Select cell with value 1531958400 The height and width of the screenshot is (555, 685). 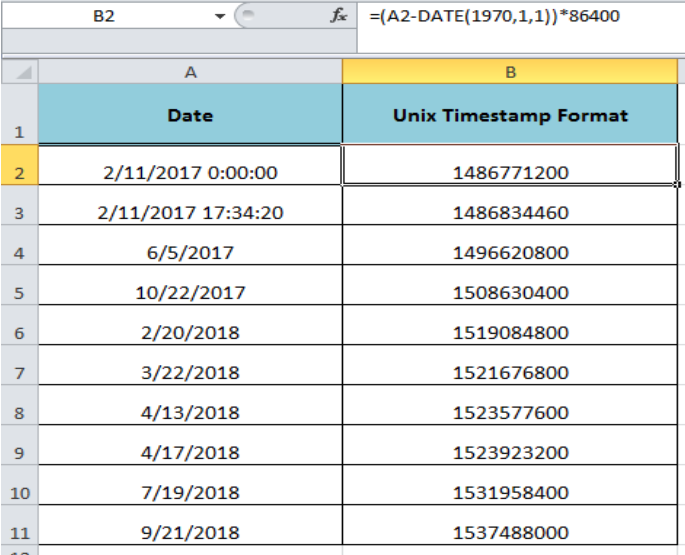click(x=510, y=485)
